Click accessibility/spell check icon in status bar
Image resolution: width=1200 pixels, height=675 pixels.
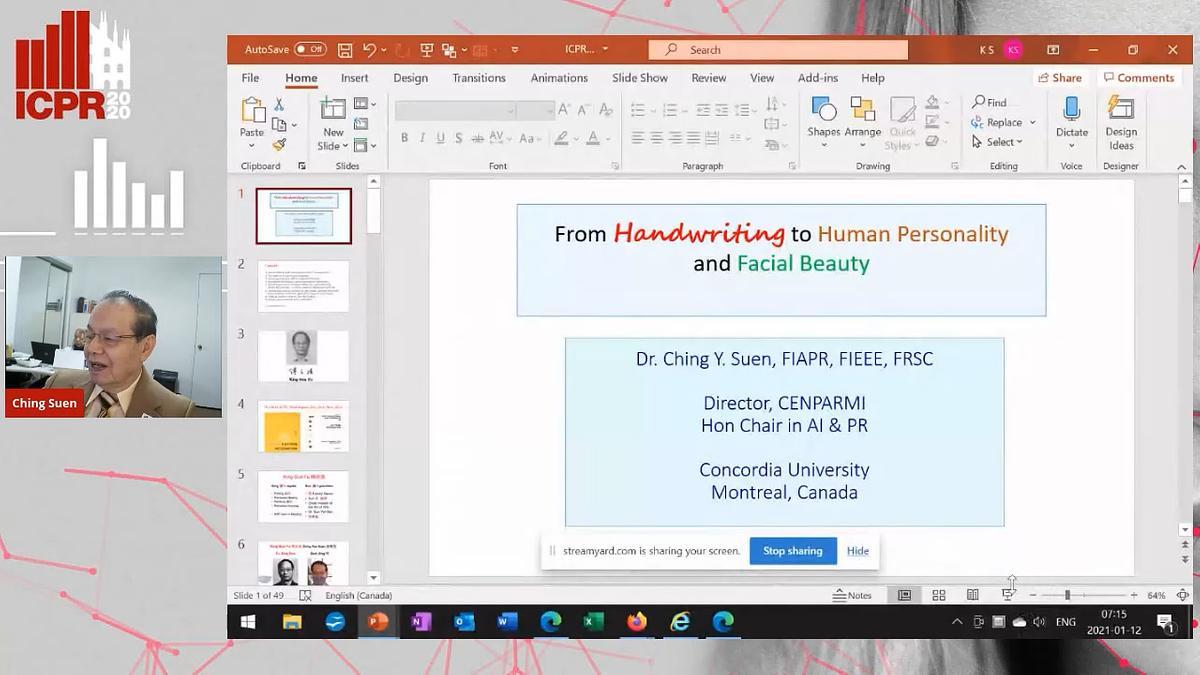click(305, 595)
